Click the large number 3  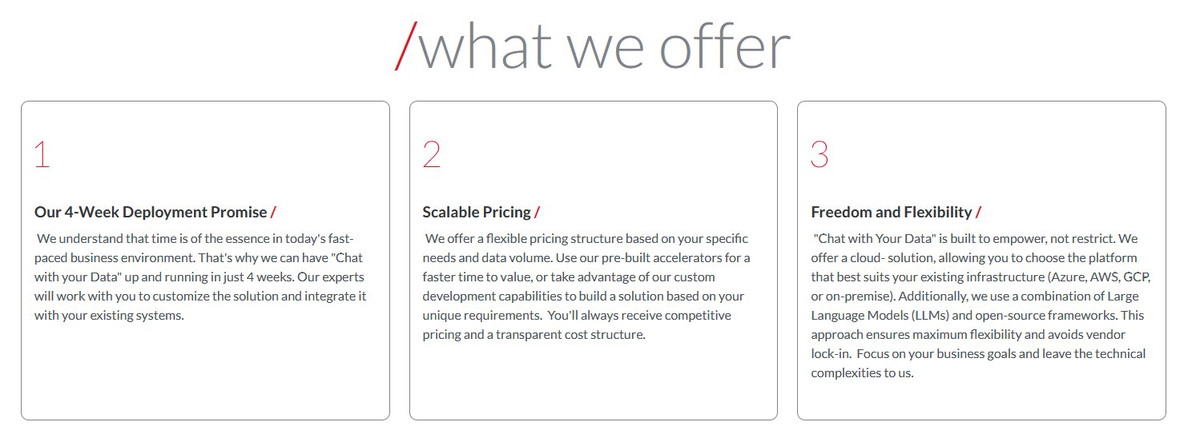click(819, 154)
